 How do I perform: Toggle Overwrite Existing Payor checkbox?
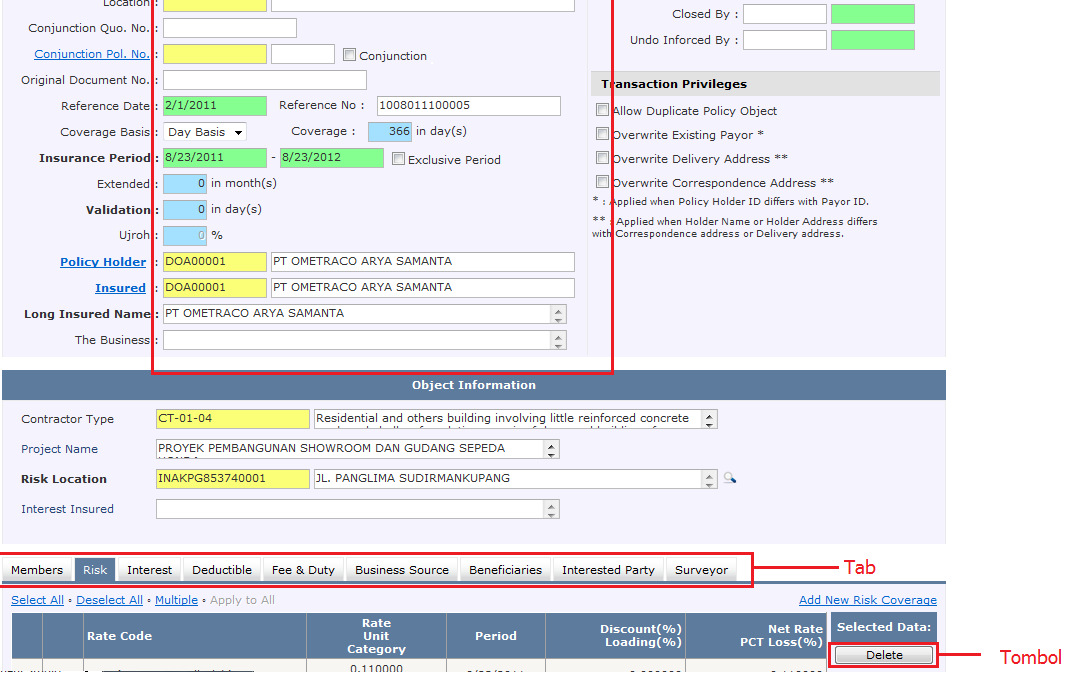[602, 134]
